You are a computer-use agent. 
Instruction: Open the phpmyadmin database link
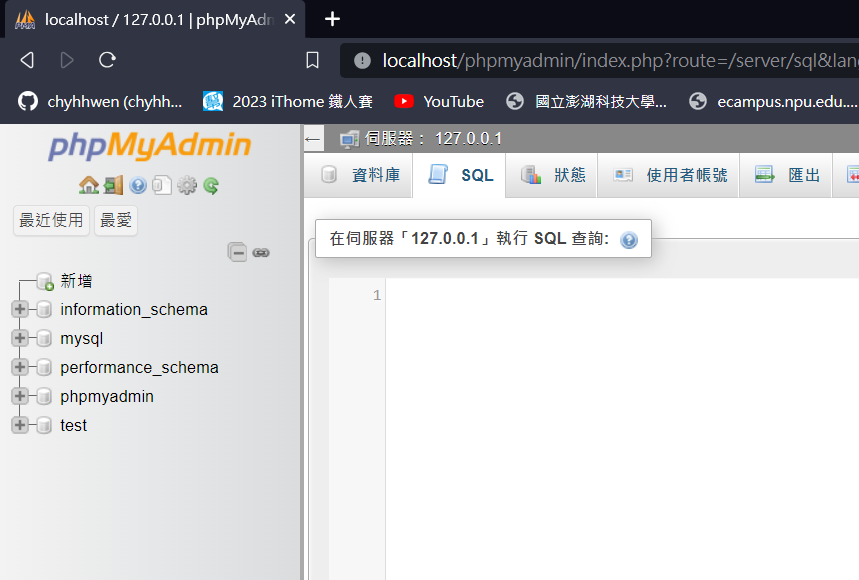107,397
